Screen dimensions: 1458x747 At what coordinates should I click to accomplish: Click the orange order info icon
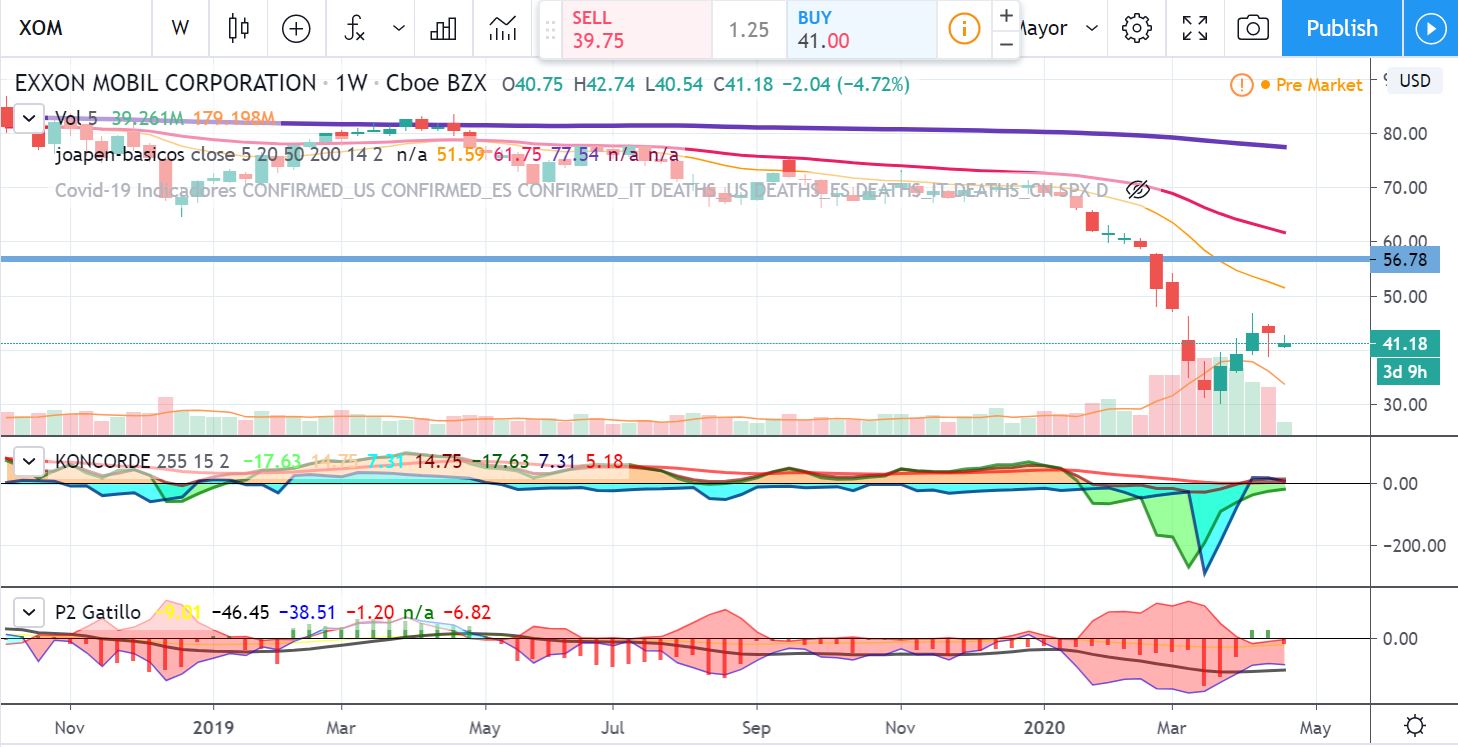(963, 29)
